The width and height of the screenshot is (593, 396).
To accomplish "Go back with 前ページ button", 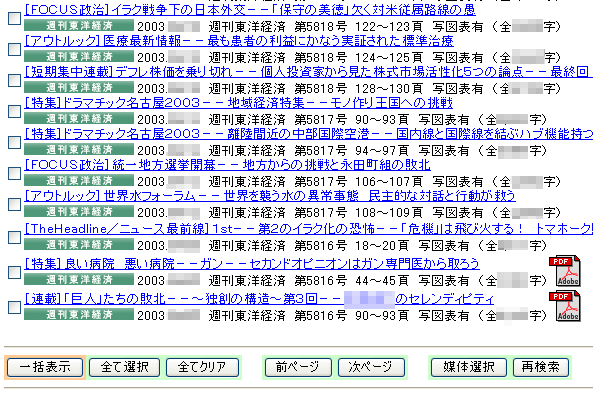I will [x=298, y=367].
